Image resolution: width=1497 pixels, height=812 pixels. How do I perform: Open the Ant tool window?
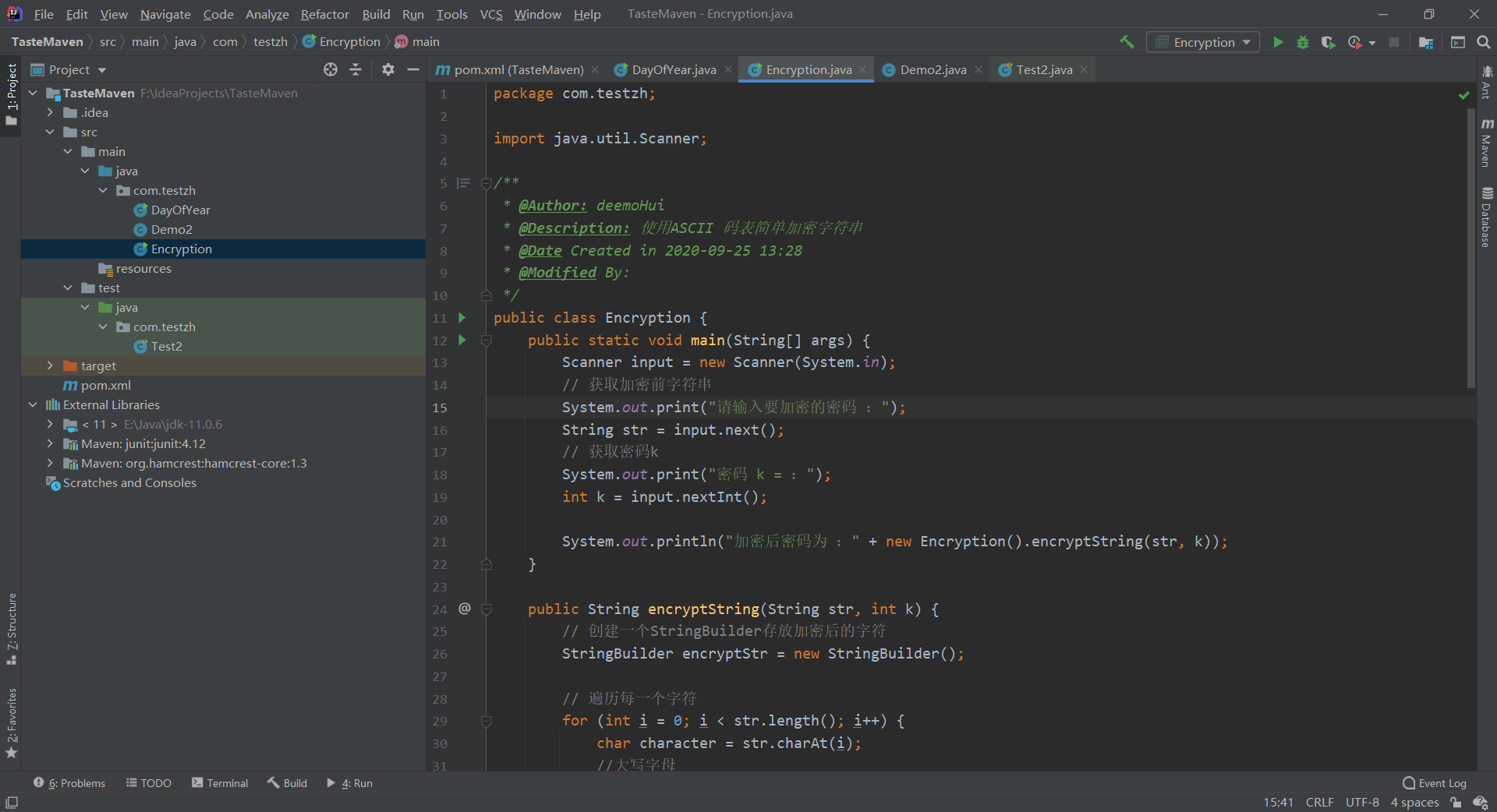pos(1487,82)
